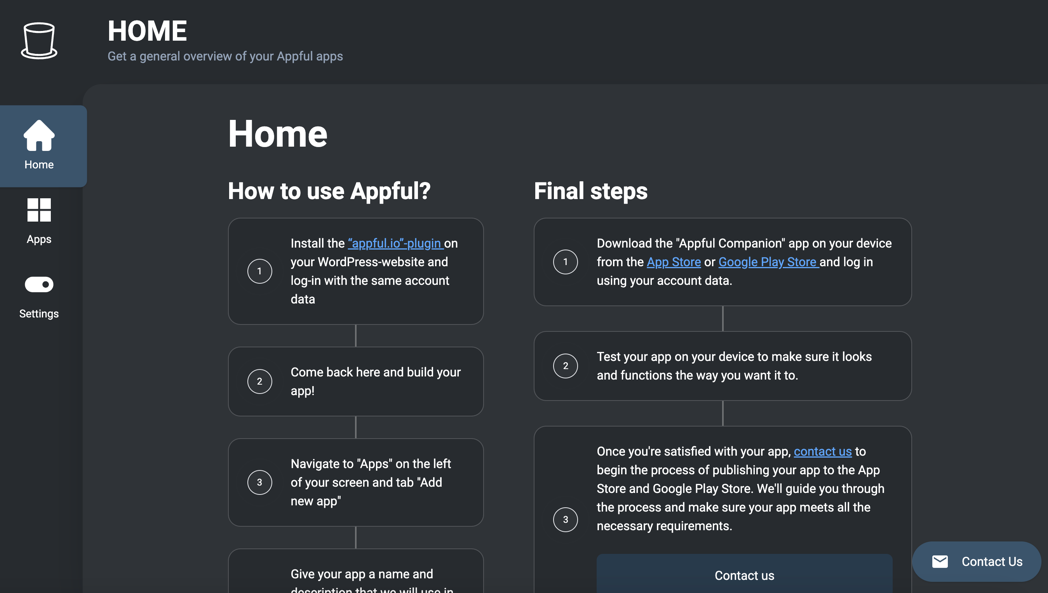Open the "appful.io"-plugin link
Image resolution: width=1048 pixels, height=593 pixels.
pyautogui.click(x=394, y=243)
